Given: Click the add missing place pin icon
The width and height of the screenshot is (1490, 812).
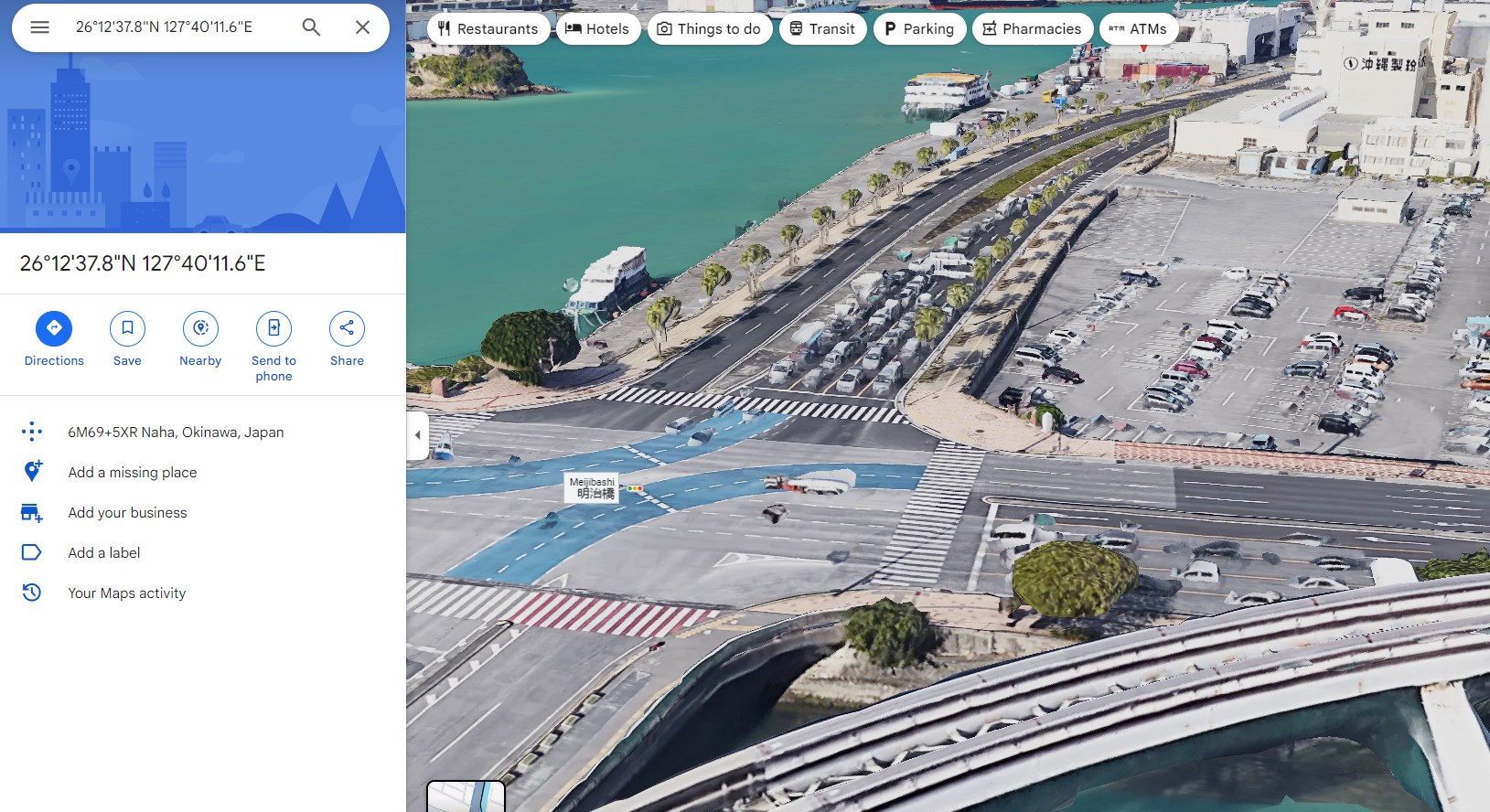Looking at the screenshot, I should click(x=32, y=471).
